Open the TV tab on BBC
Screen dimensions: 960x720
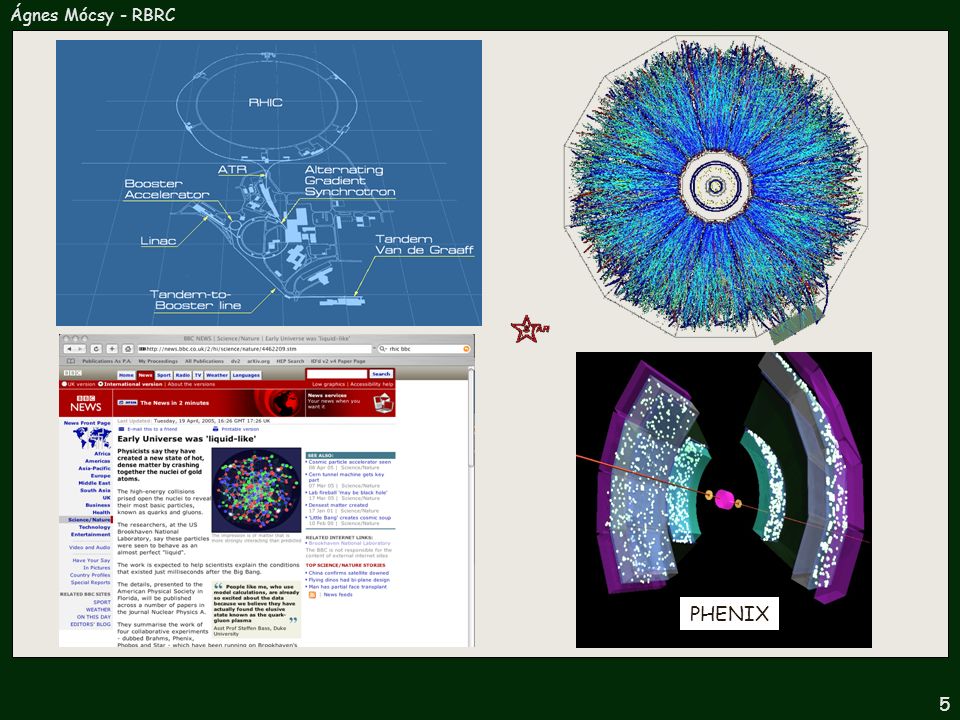[x=198, y=375]
